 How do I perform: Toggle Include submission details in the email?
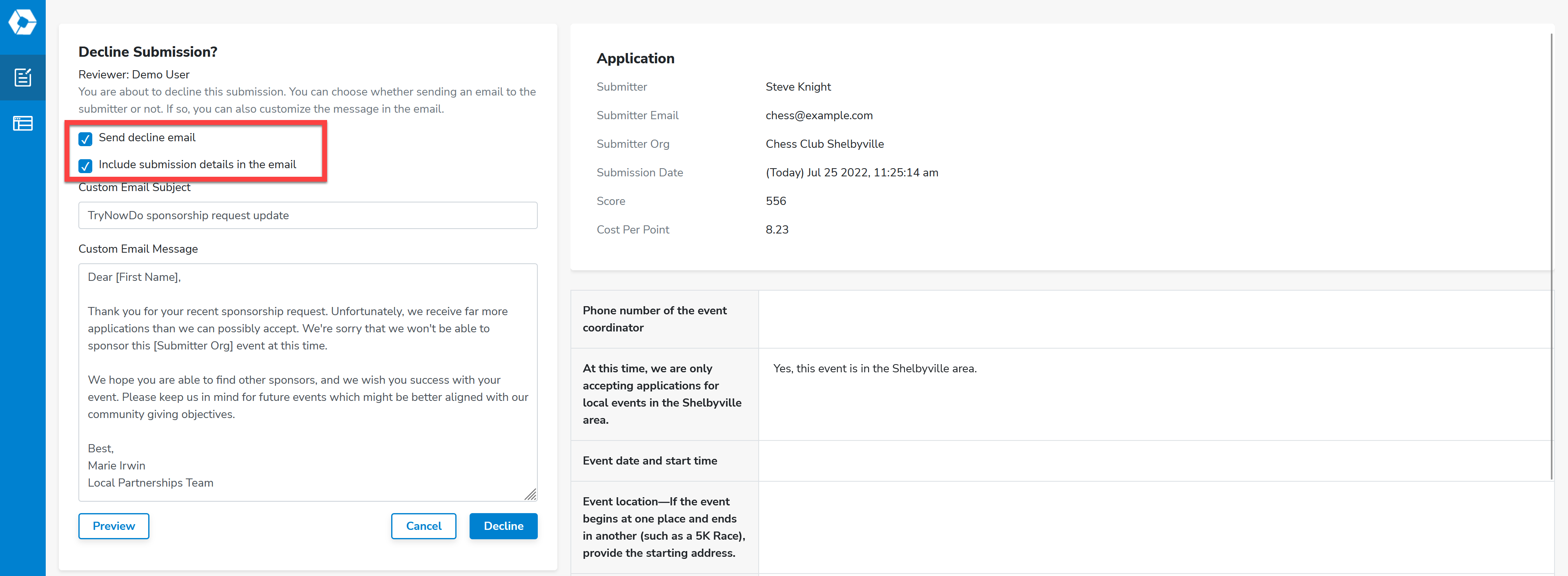85,165
